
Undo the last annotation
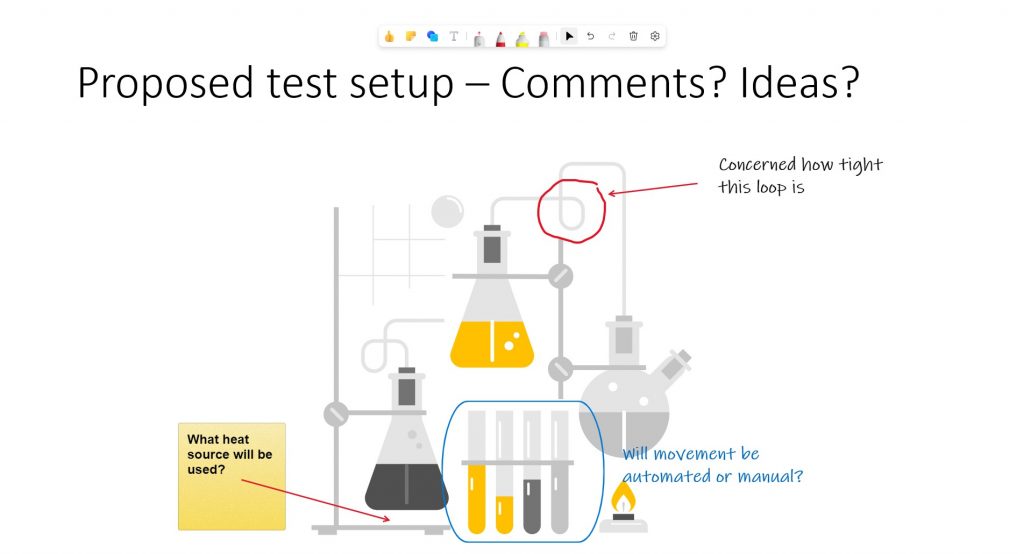(x=590, y=37)
